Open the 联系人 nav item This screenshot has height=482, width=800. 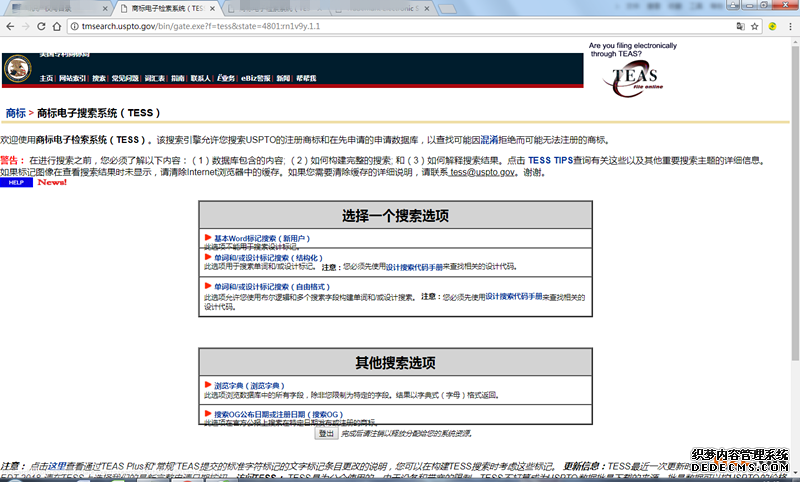point(201,78)
